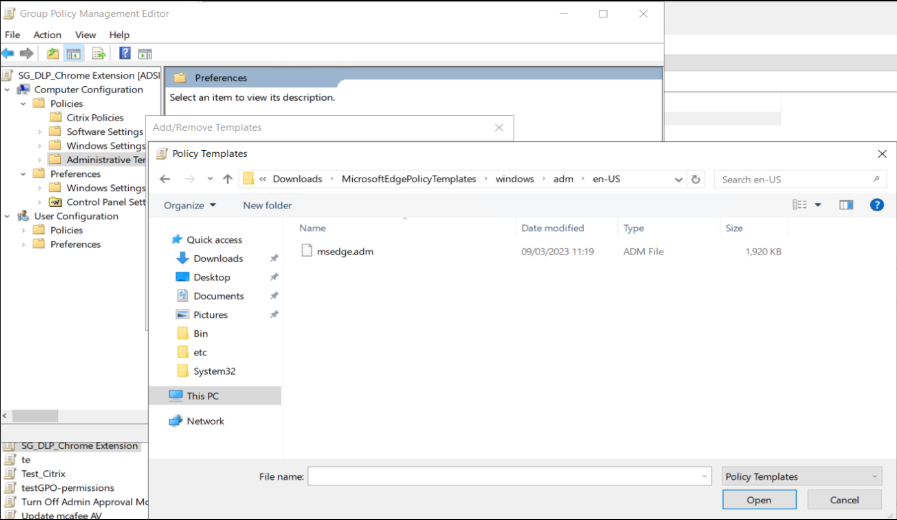Viewport: 897px width, 520px height.
Task: Expand the Software Settings tree node
Action: pyautogui.click(x=39, y=132)
